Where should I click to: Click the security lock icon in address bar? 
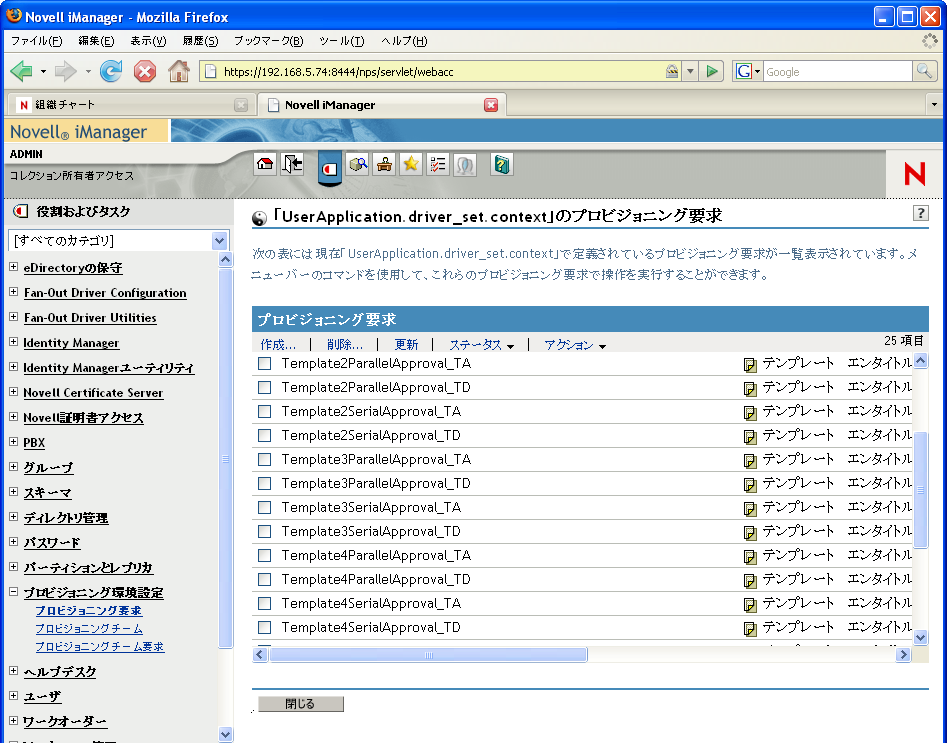pyautogui.click(x=672, y=71)
